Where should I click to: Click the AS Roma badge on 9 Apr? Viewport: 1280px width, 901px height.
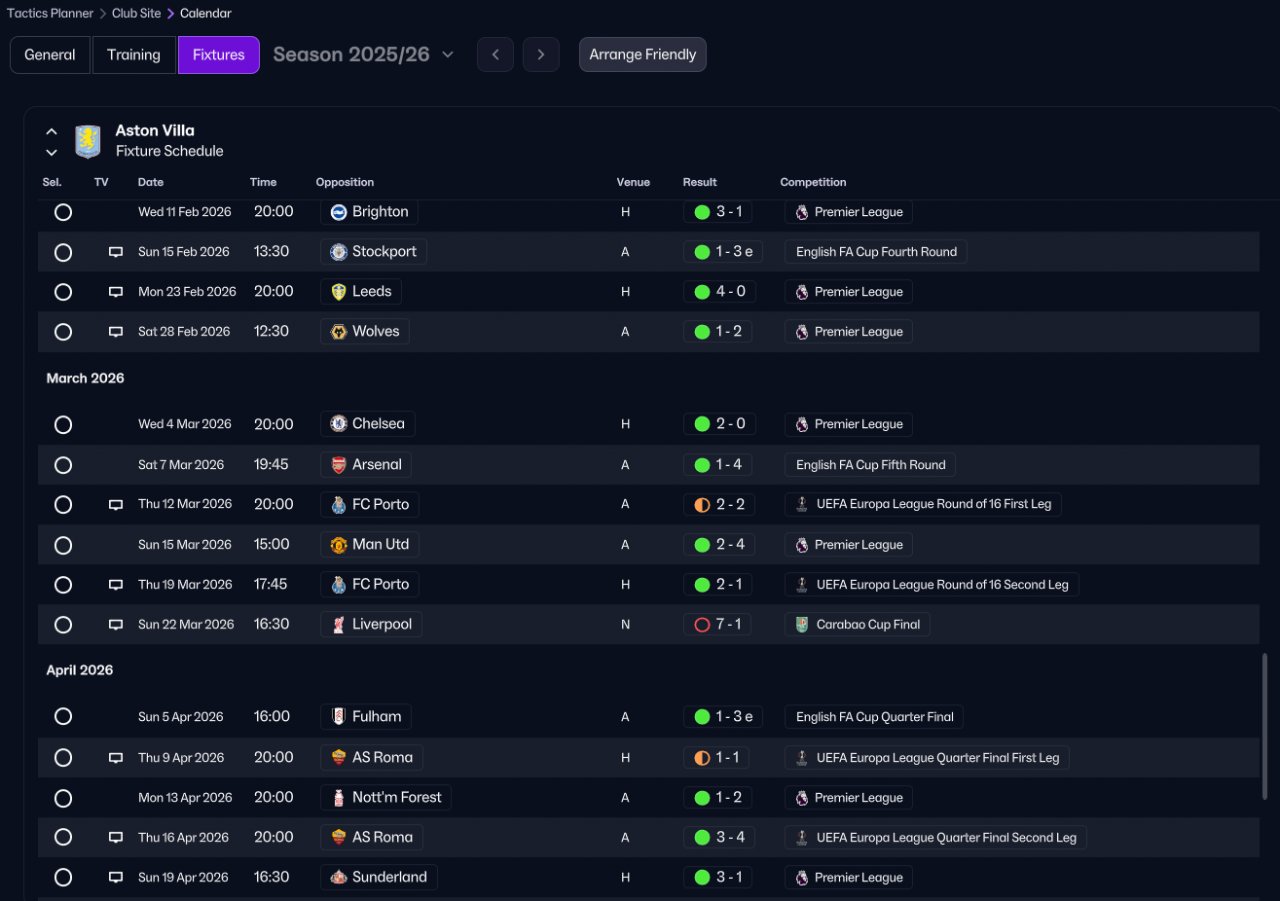339,758
